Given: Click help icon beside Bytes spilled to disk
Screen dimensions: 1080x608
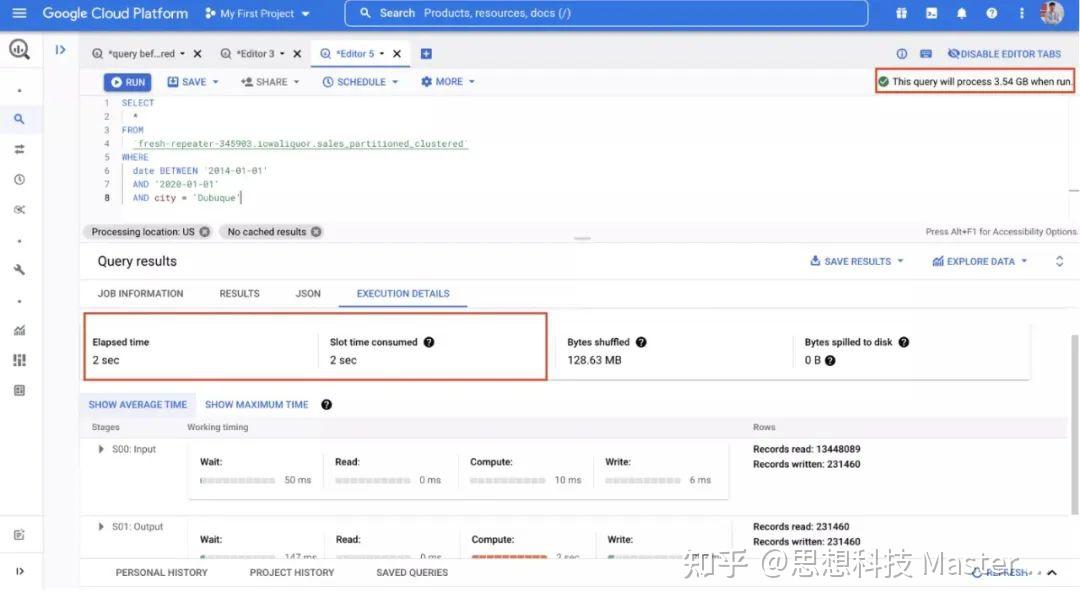Looking at the screenshot, I should [x=904, y=342].
